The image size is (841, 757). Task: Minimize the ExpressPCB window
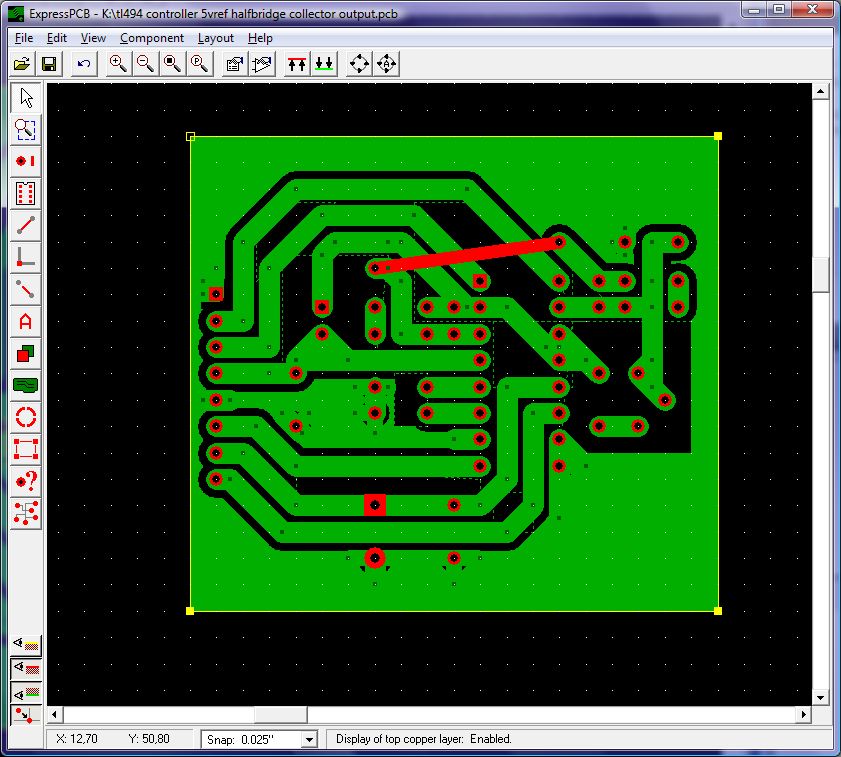pyautogui.click(x=754, y=10)
